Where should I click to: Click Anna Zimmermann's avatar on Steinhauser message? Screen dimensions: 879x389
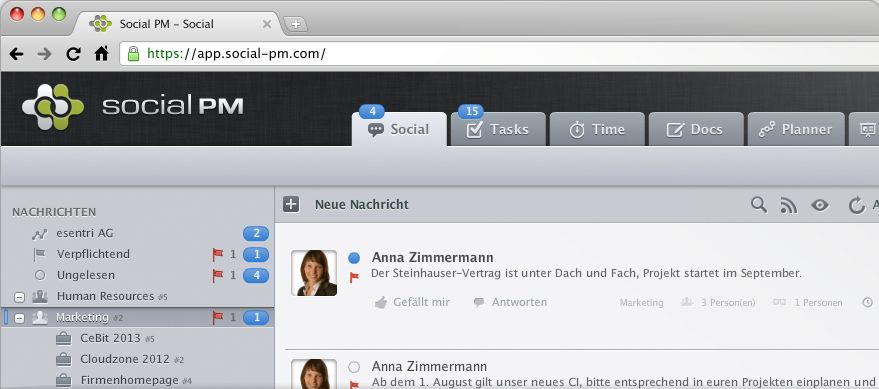pos(314,273)
